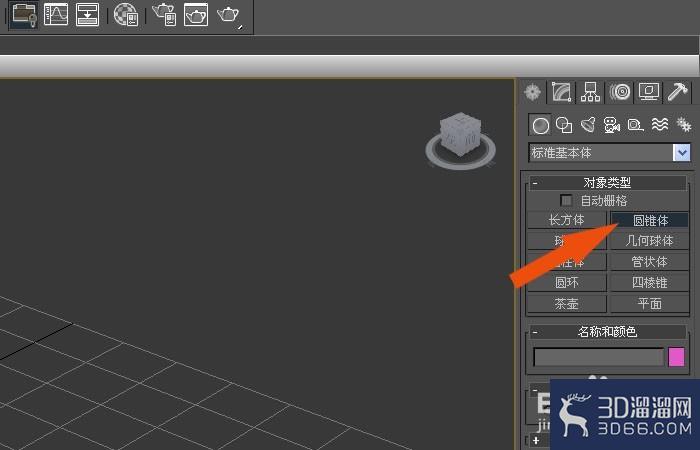Select the Space Warps waves icon
Screen dimensions: 700x450
tap(660, 125)
